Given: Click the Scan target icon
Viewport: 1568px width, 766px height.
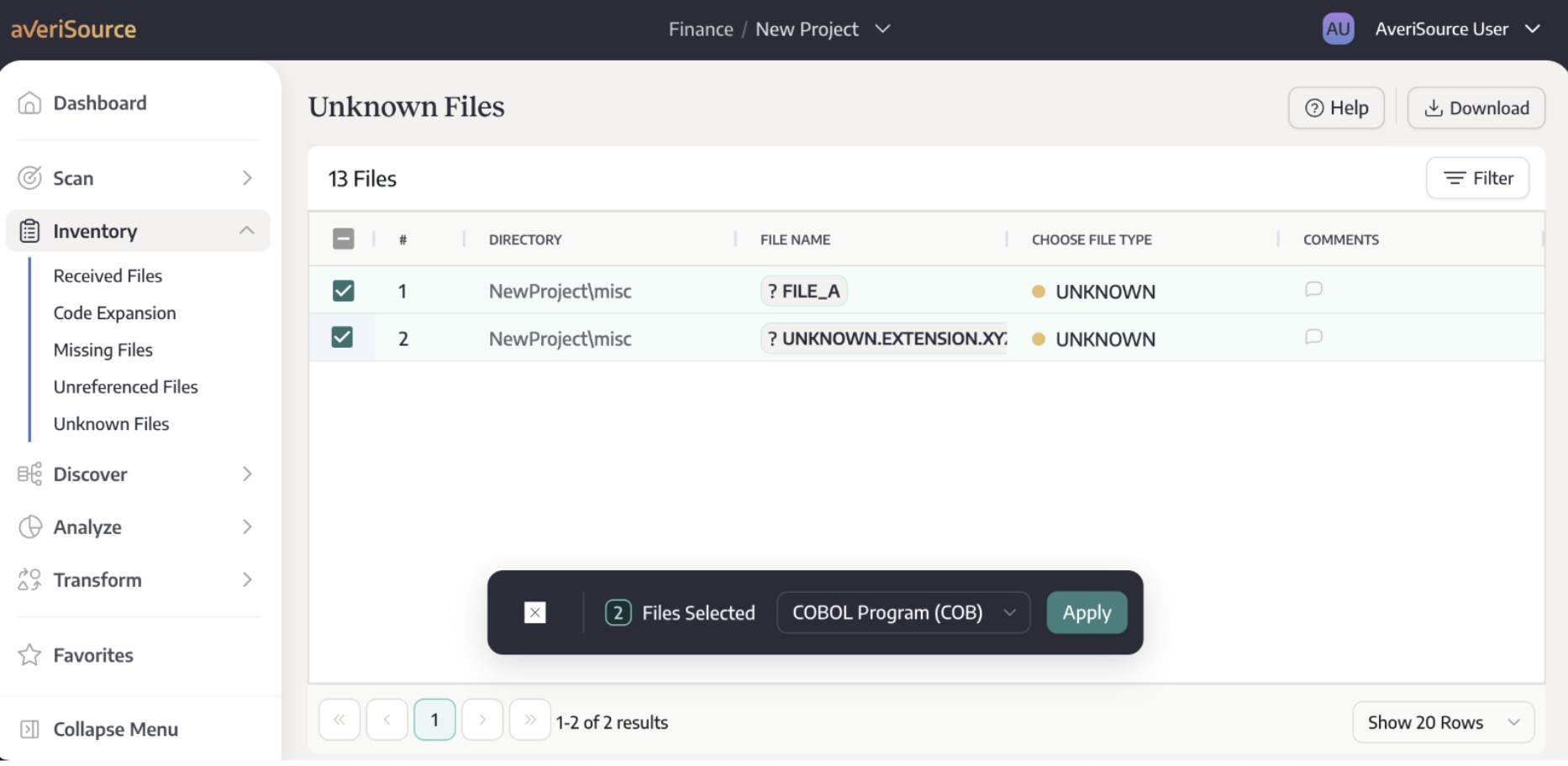Looking at the screenshot, I should (x=29, y=178).
